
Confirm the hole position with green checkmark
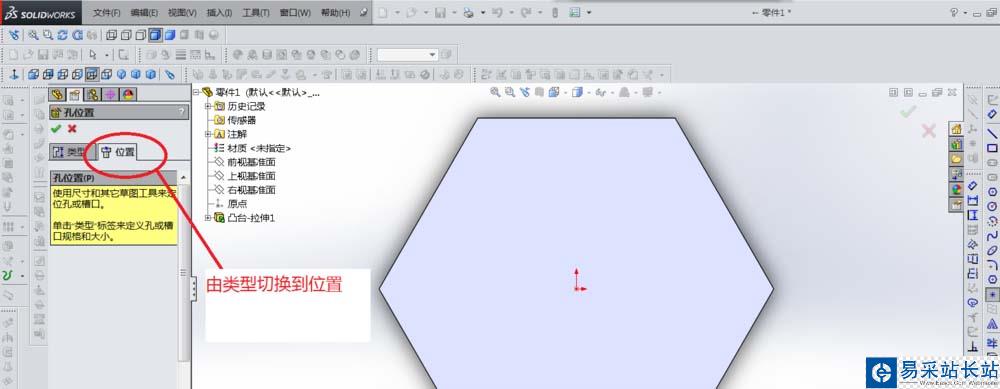pyautogui.click(x=56, y=129)
